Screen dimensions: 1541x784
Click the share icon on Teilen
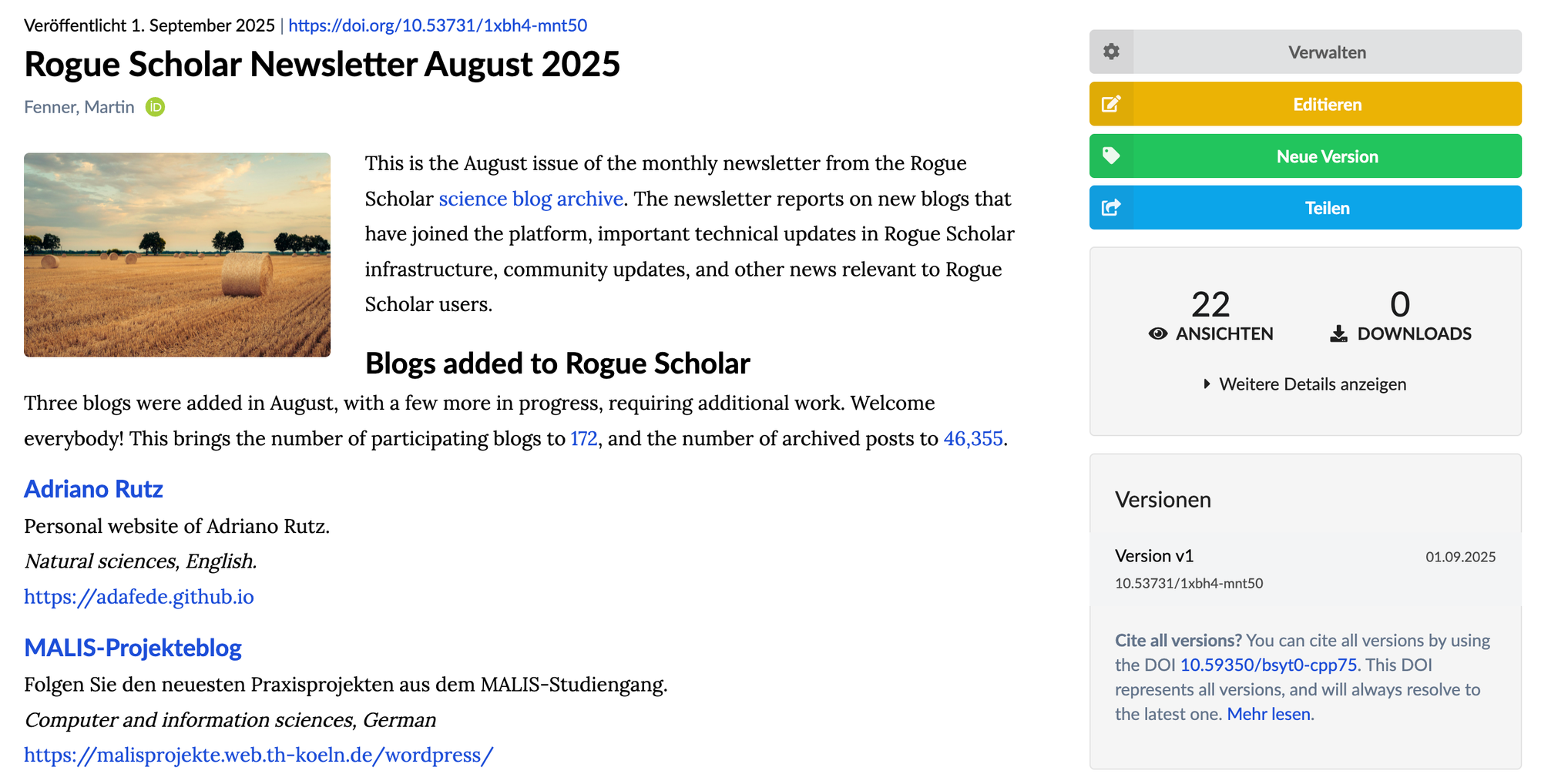pos(1111,208)
